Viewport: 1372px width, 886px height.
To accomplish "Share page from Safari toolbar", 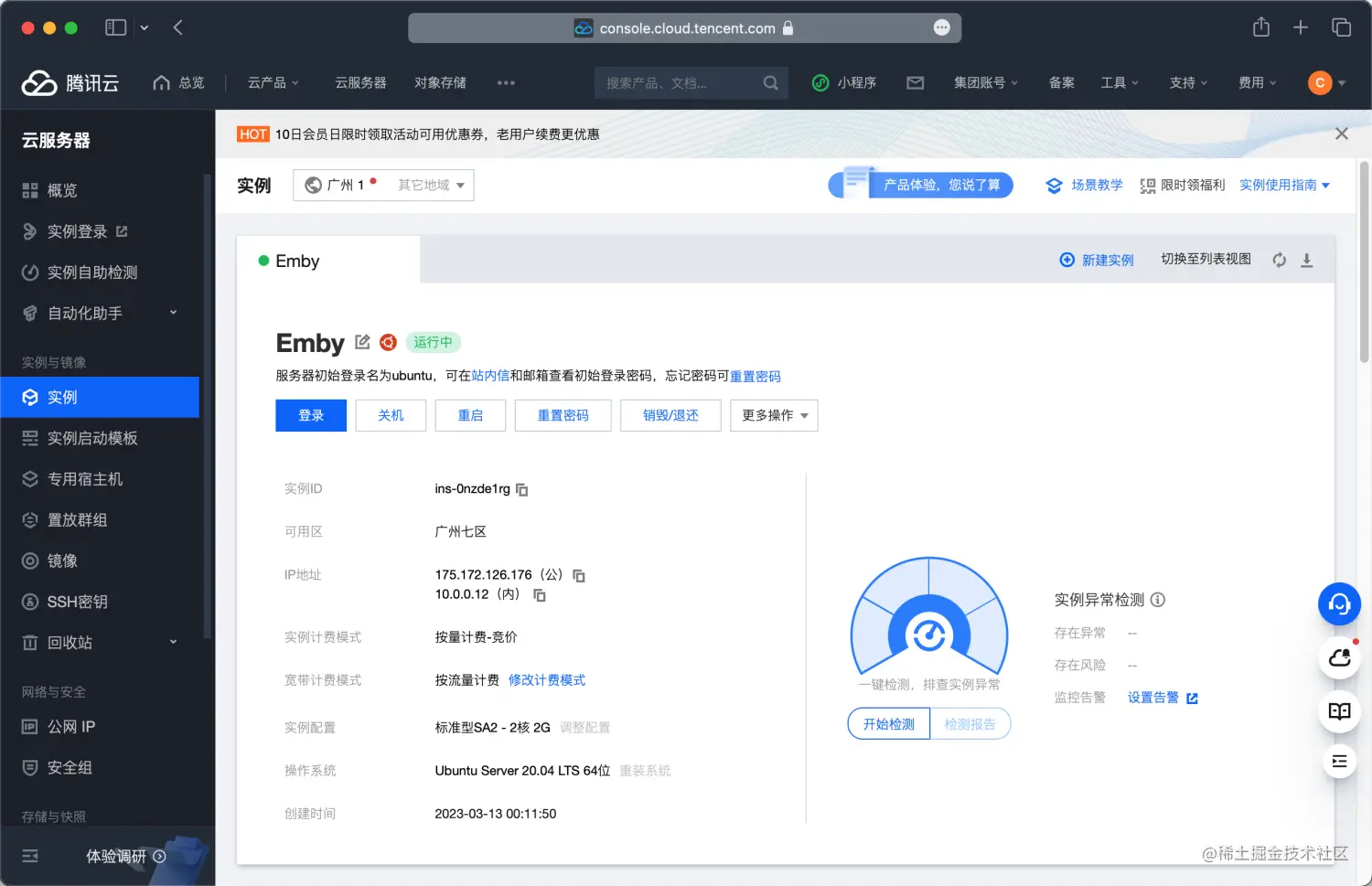I will pos(1261,27).
